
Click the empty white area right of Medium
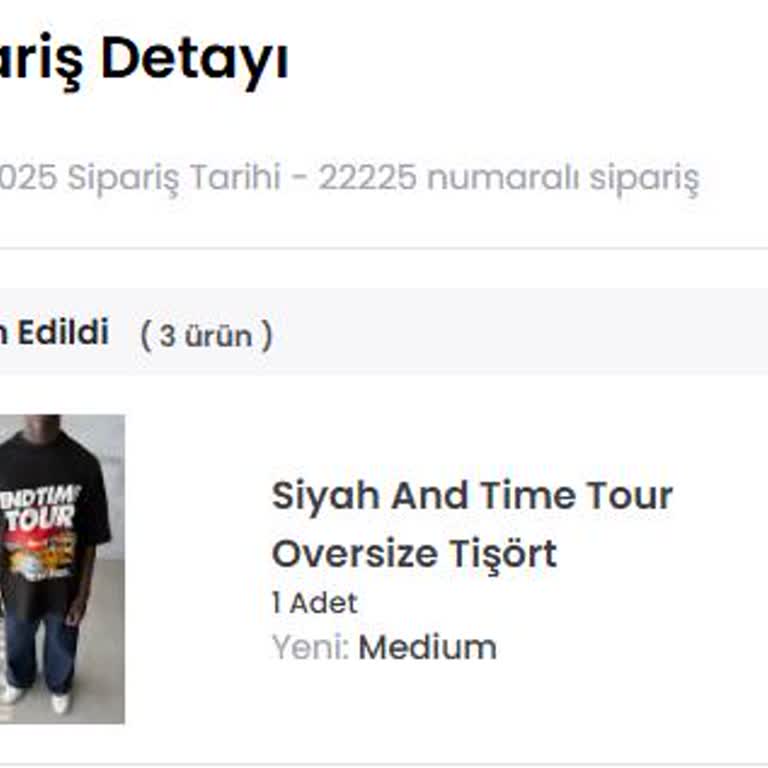pos(632,648)
